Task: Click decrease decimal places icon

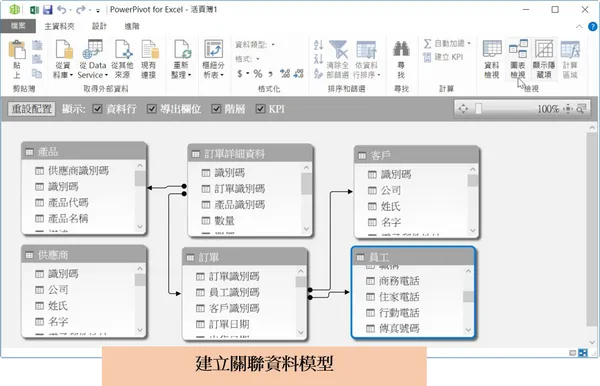Action: click(298, 73)
